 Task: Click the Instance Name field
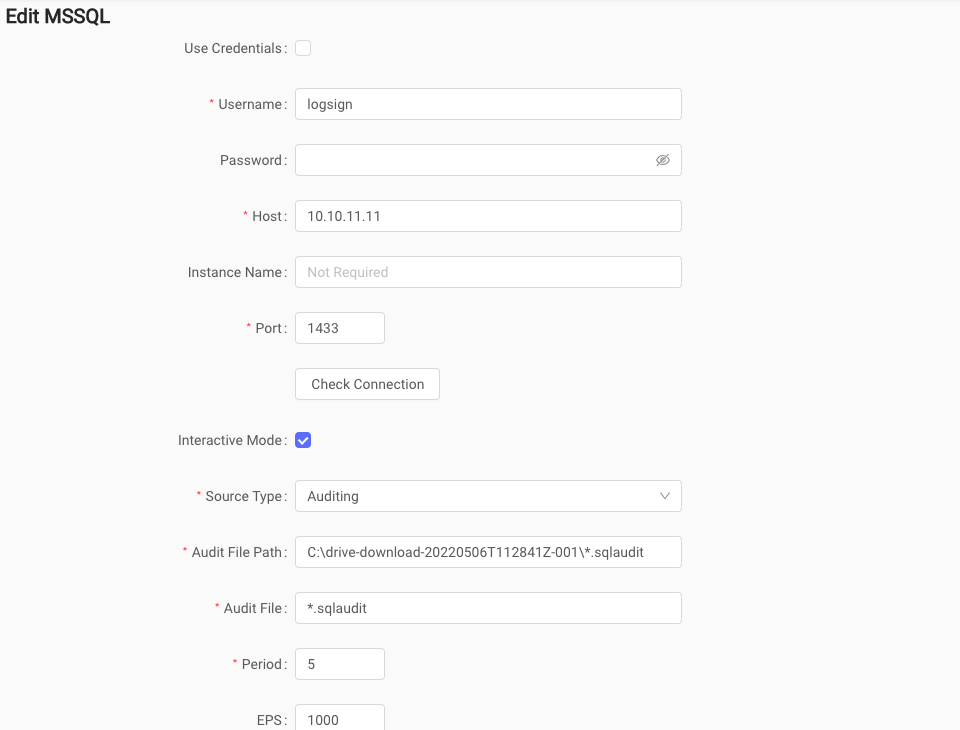coord(488,272)
